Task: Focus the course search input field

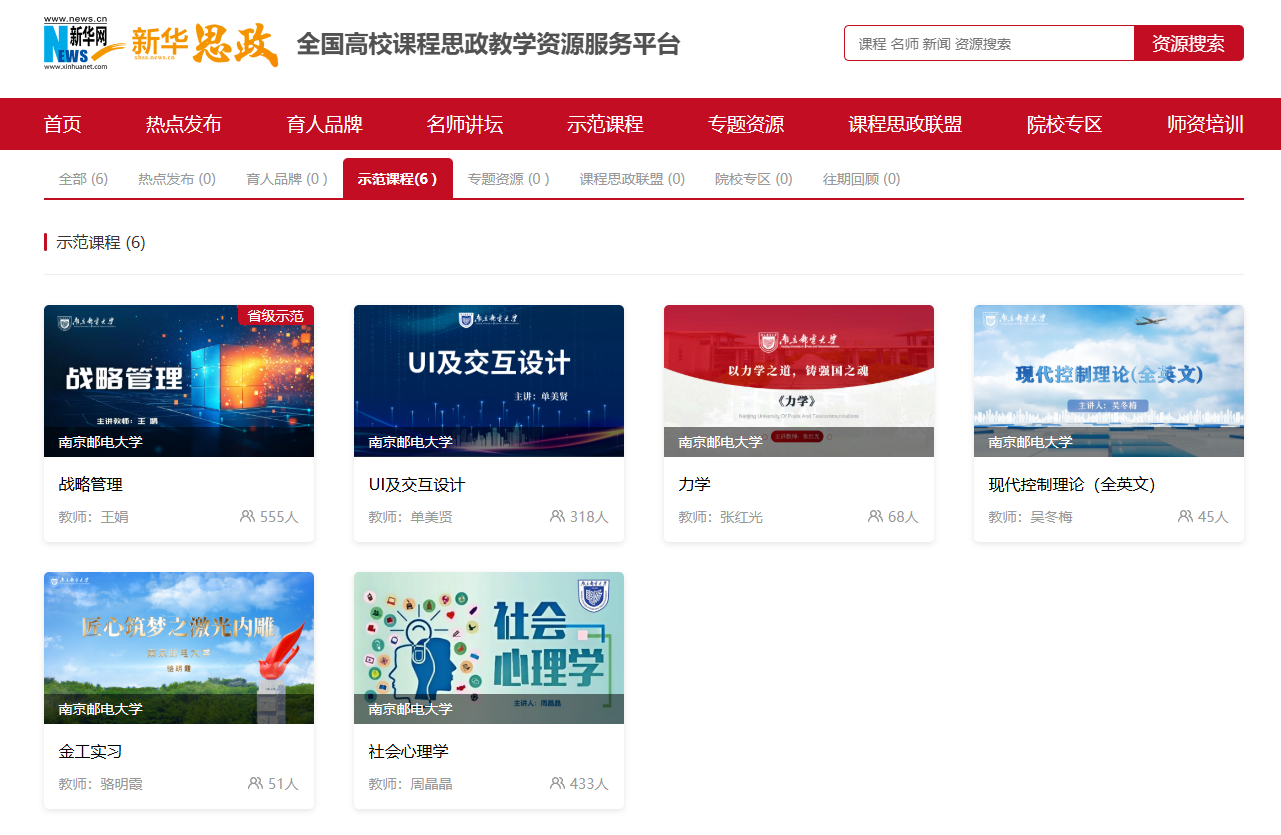Action: [988, 43]
